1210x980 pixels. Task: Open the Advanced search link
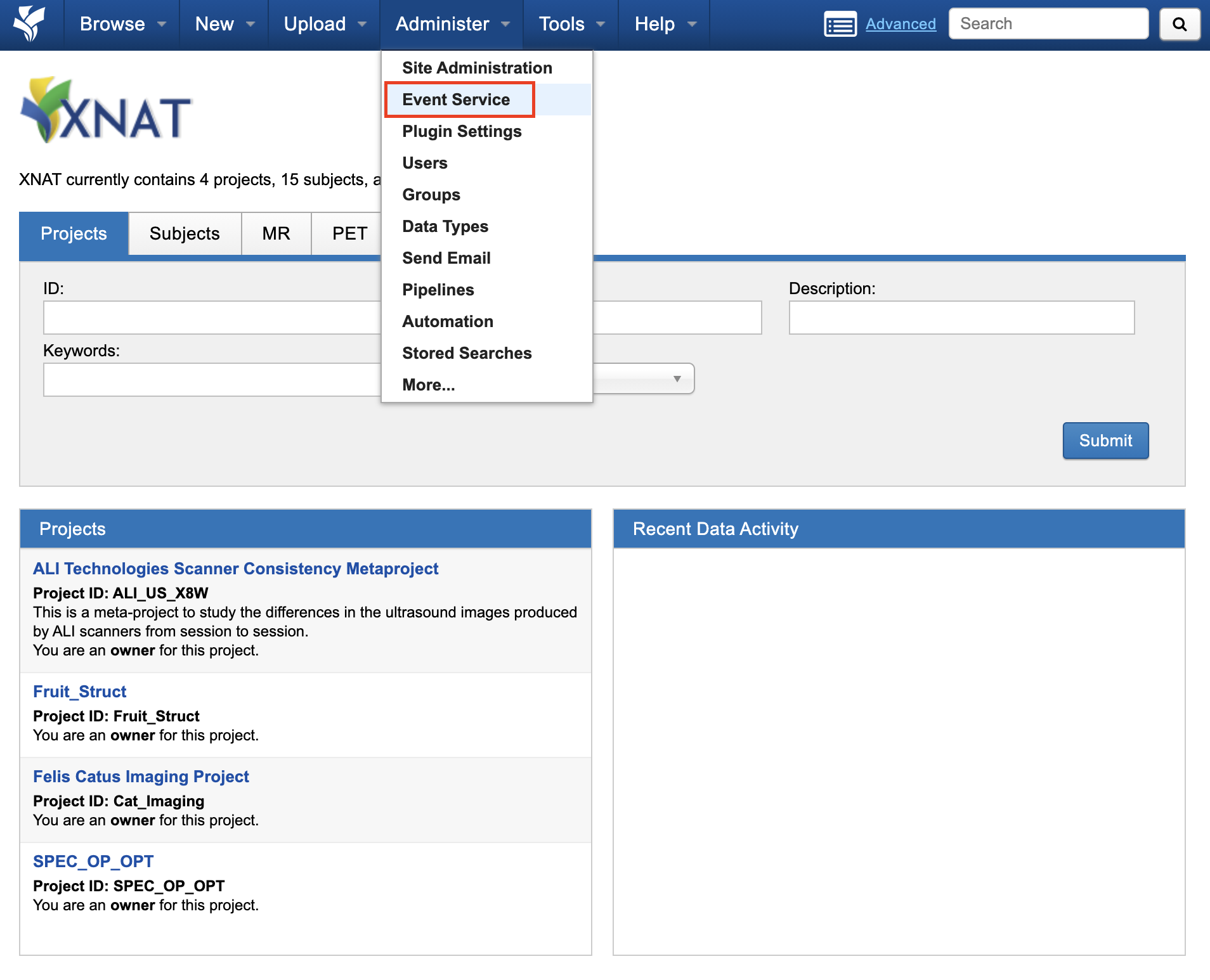(900, 24)
